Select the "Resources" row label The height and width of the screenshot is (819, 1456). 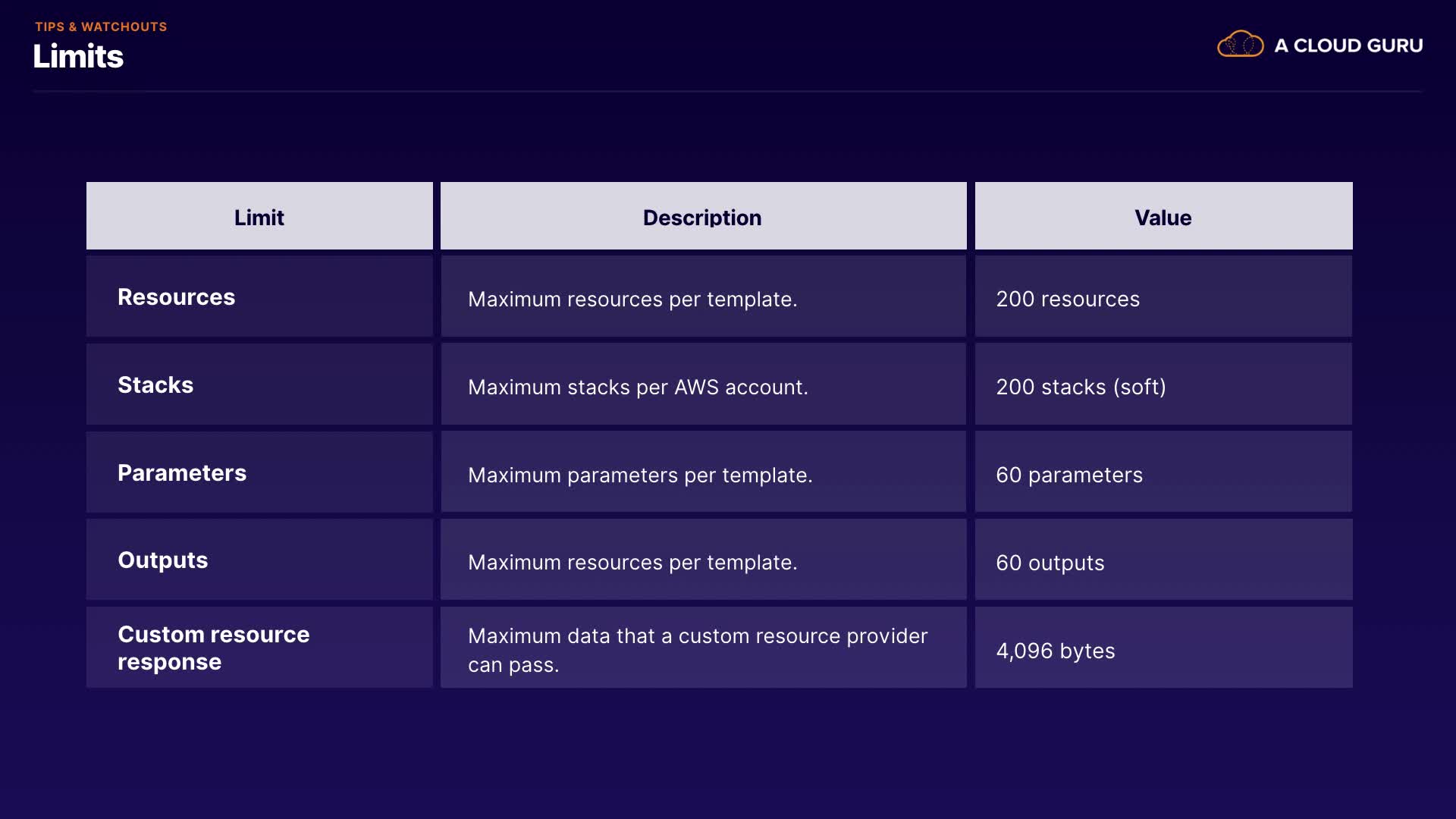click(x=177, y=297)
